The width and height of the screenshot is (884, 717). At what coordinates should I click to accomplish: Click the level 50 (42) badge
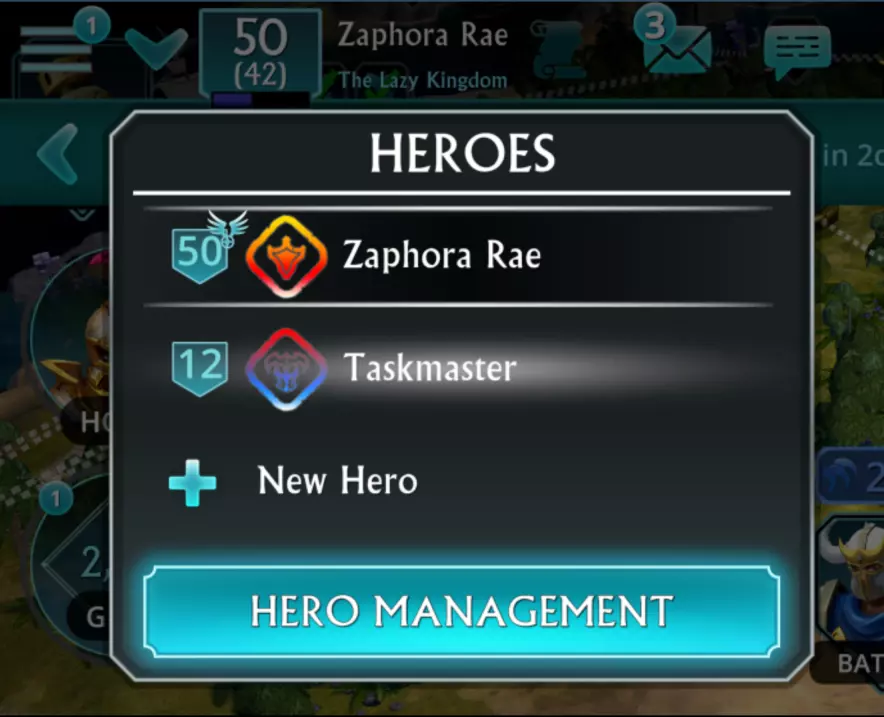(x=260, y=52)
